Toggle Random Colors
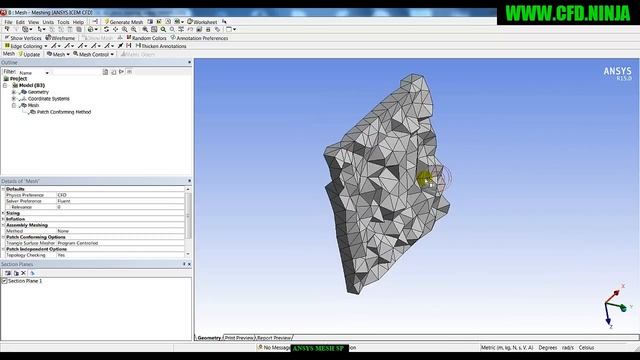Screen dimensions: 640x360 click(x=146, y=38)
